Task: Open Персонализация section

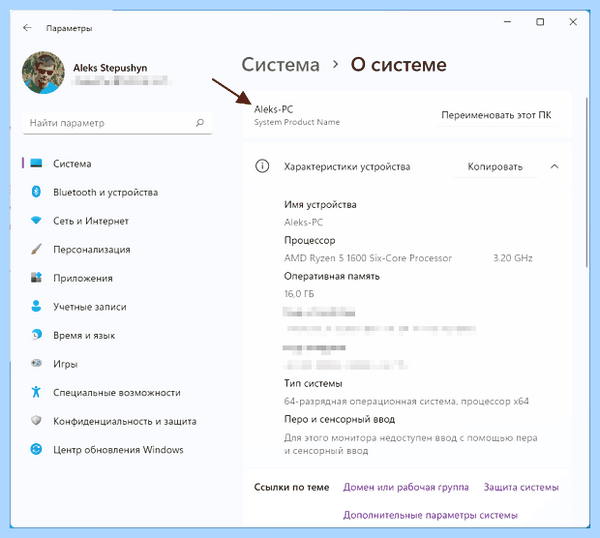Action: (x=91, y=249)
